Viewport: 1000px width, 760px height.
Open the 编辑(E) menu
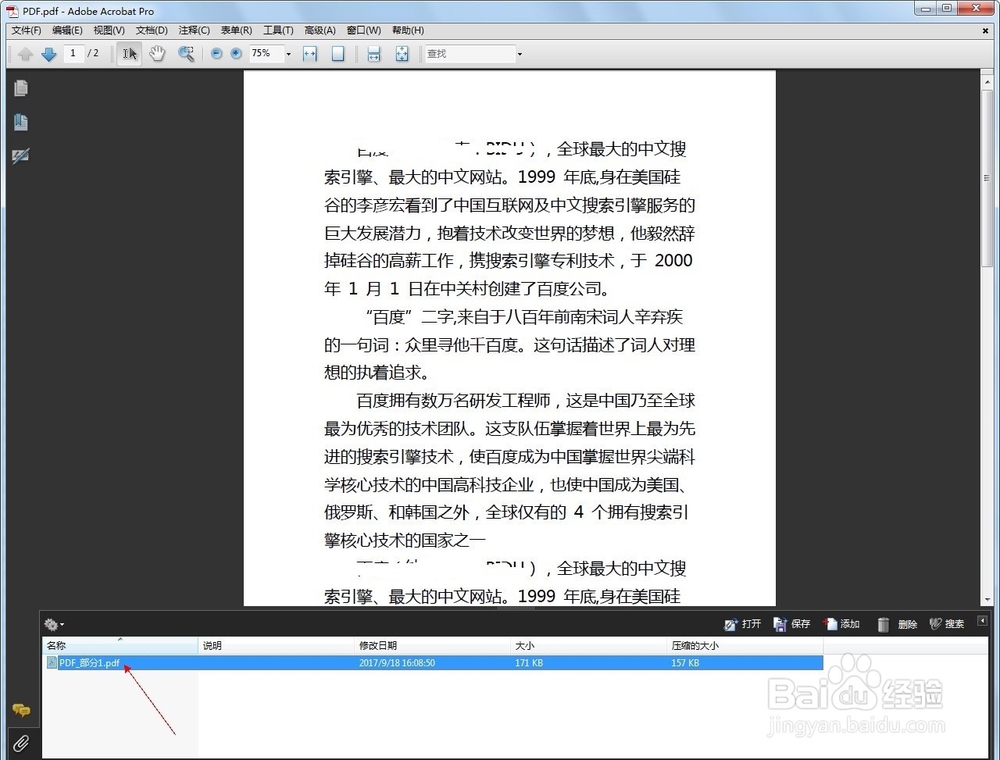click(67, 30)
